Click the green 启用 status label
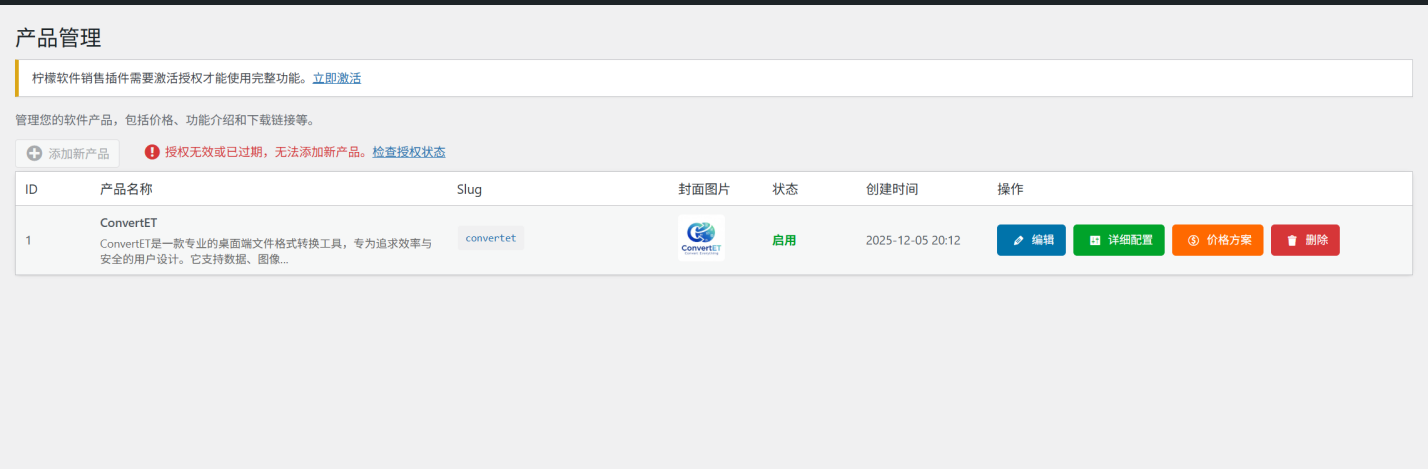This screenshot has width=1428, height=469. (784, 240)
